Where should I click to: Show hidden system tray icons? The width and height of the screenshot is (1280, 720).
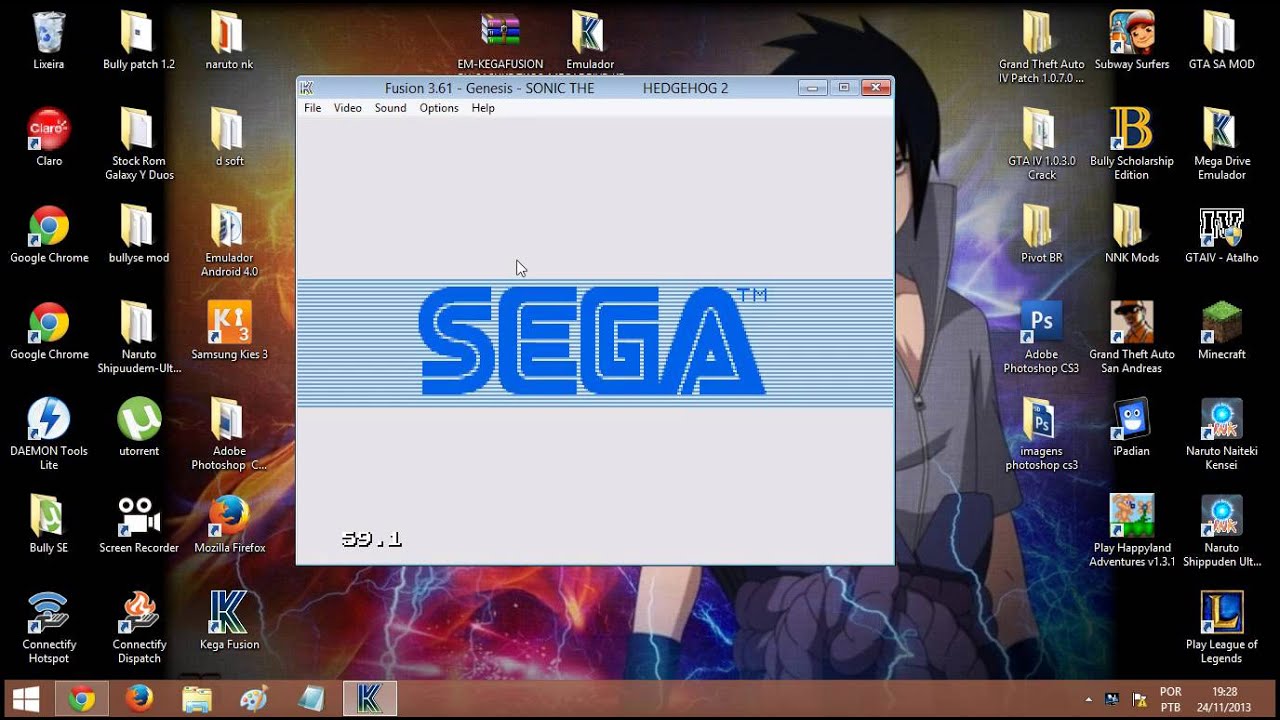(1088, 699)
